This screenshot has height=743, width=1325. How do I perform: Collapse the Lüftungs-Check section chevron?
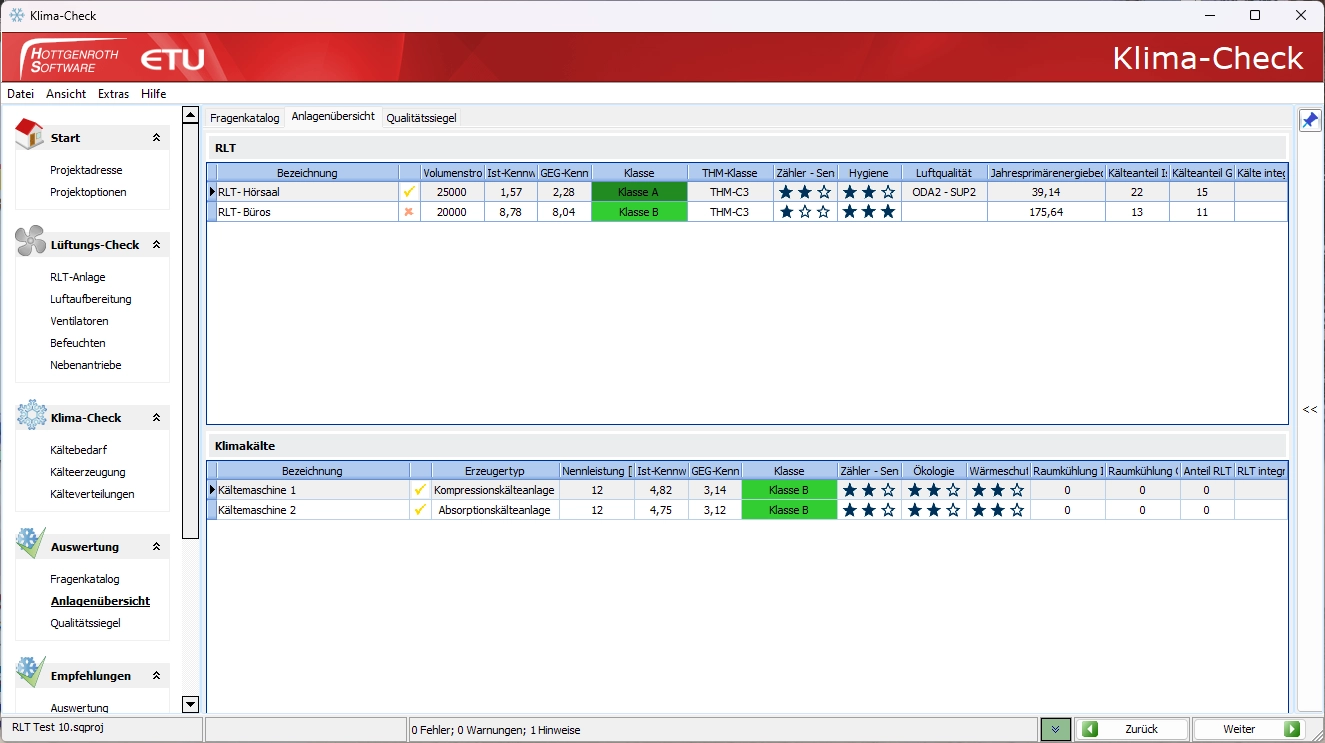point(156,245)
